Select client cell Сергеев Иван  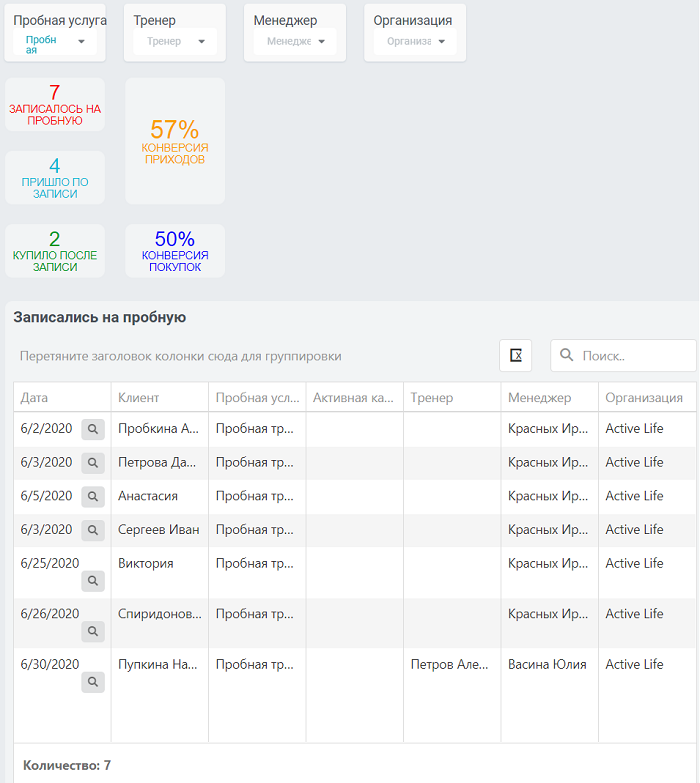tap(159, 529)
